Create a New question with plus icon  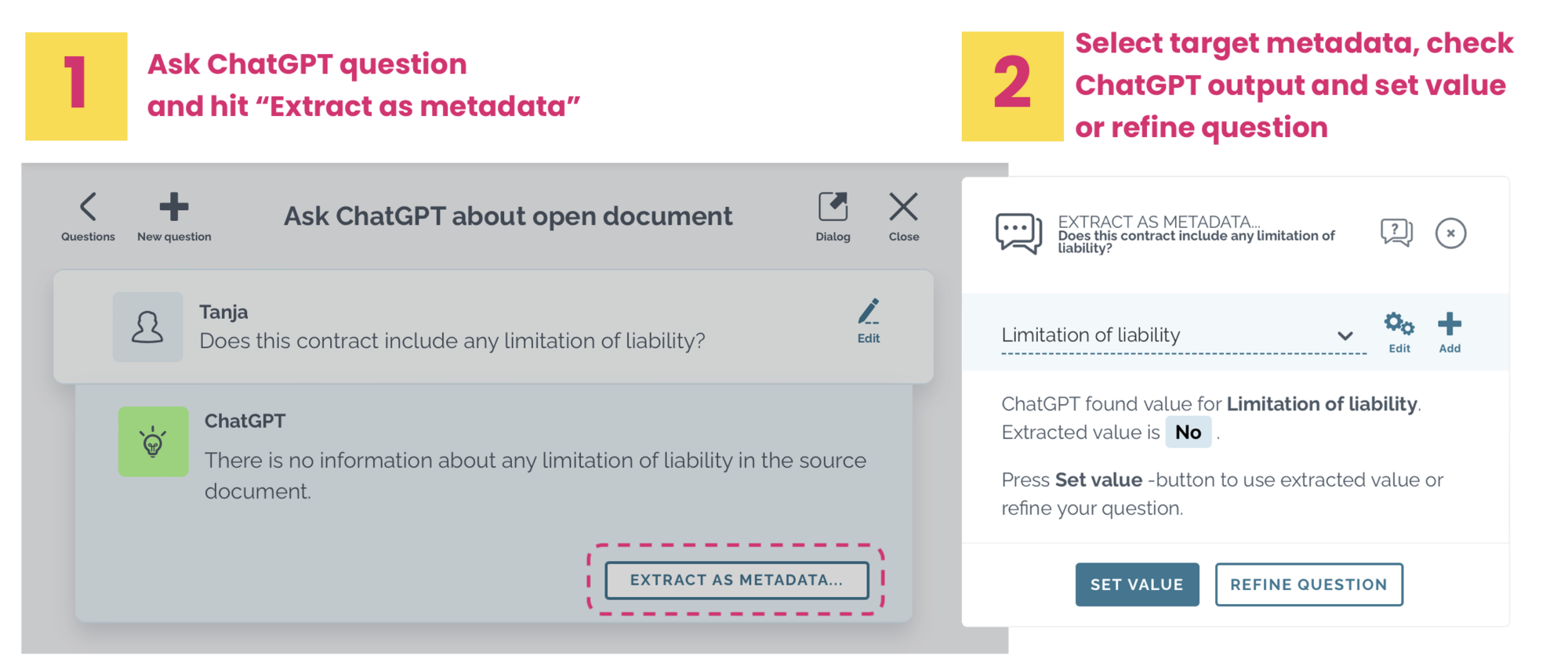[x=174, y=217]
